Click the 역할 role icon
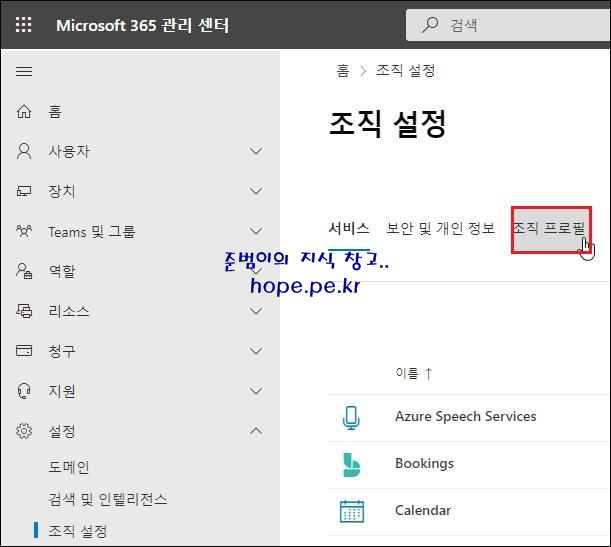 24,271
